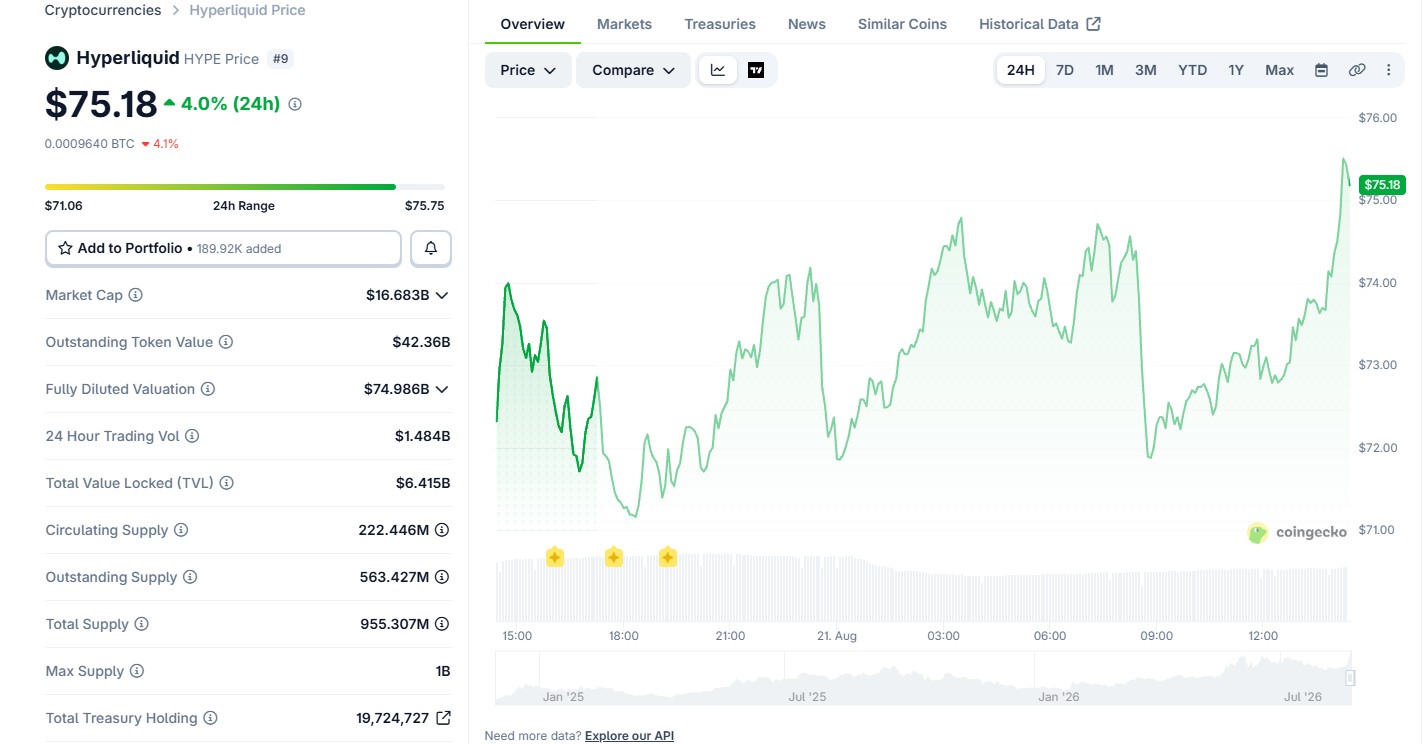Select the Max time range
Screen dimensions: 1423x744
[1280, 70]
